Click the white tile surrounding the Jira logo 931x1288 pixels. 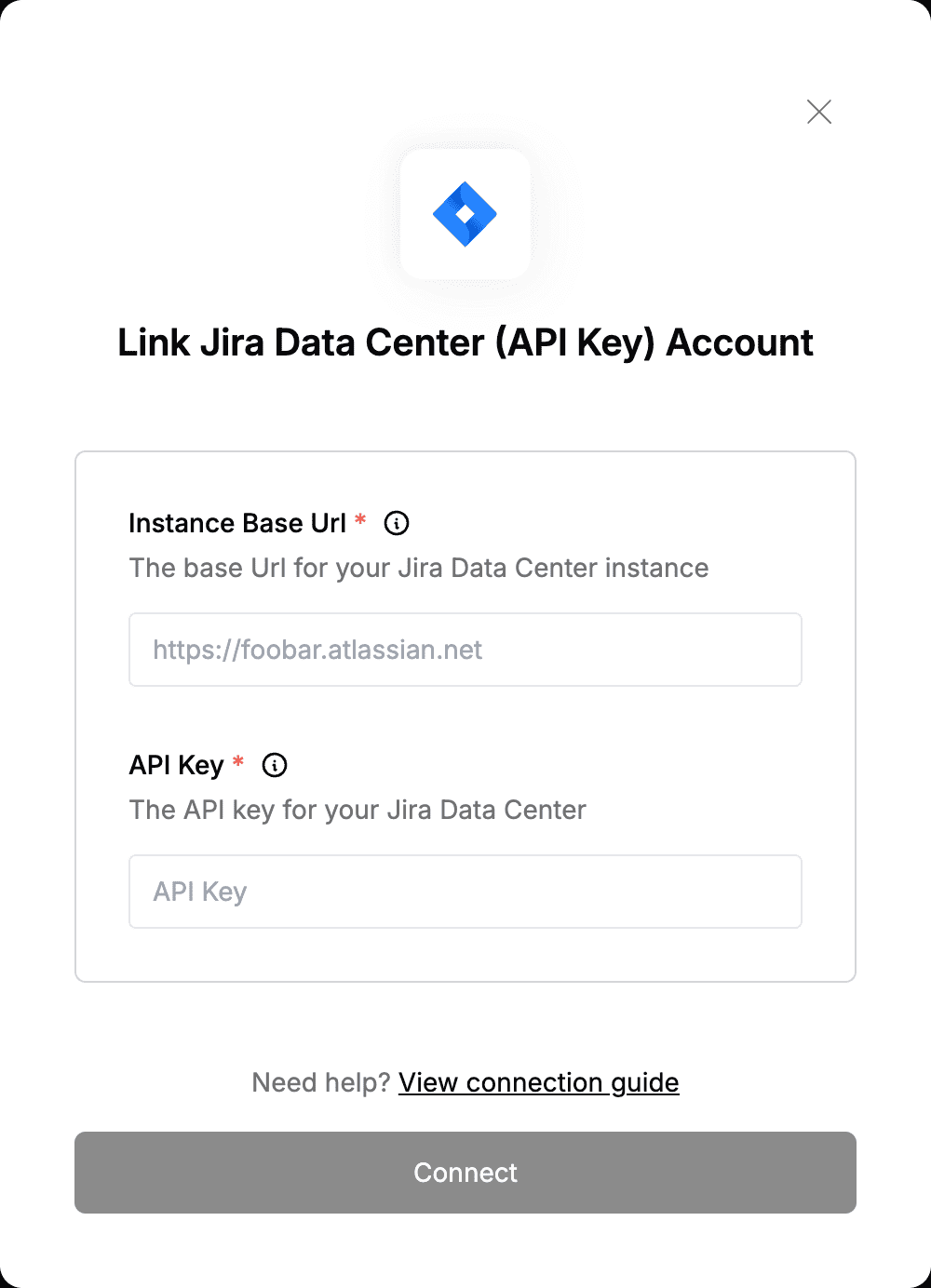(465, 214)
